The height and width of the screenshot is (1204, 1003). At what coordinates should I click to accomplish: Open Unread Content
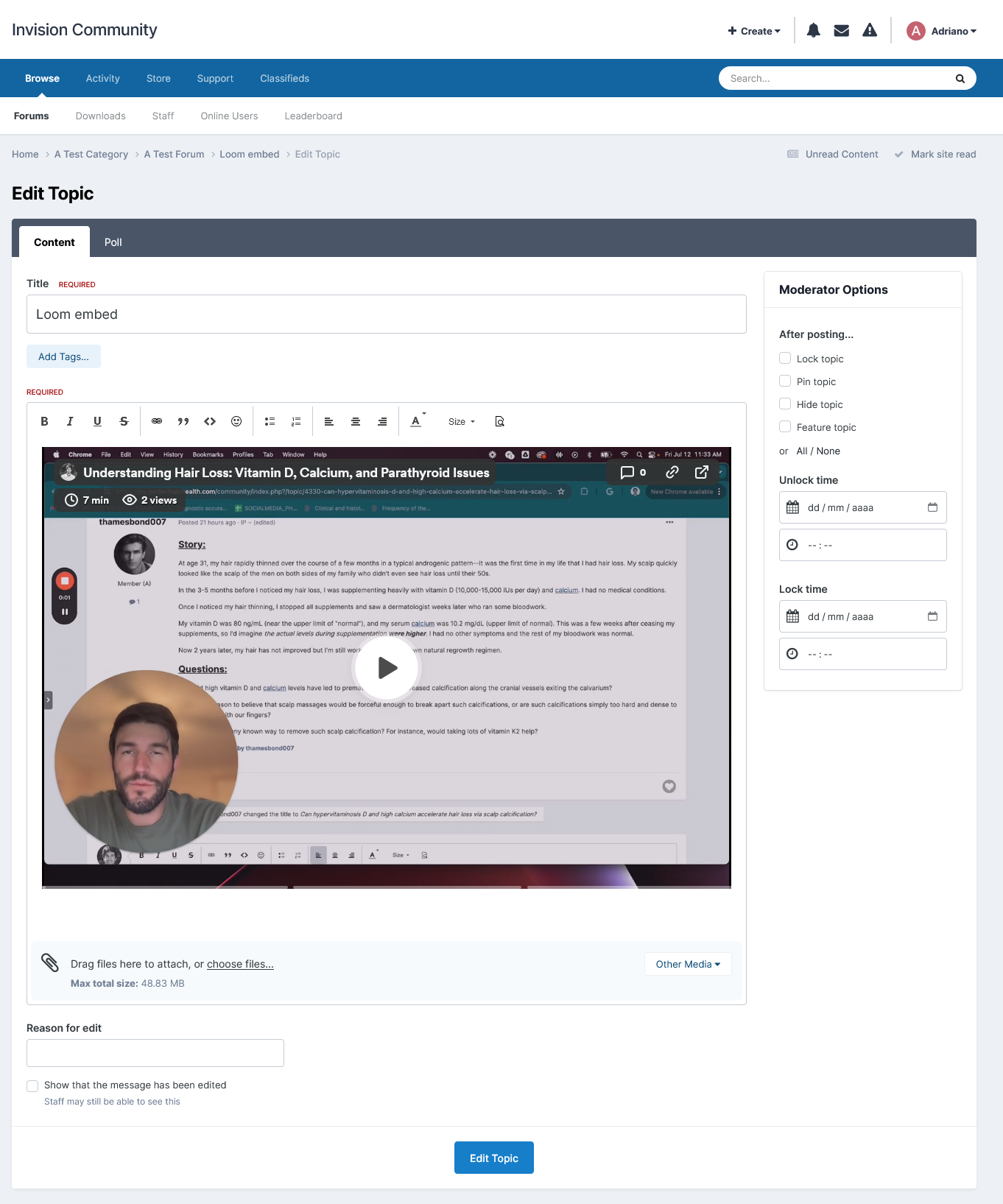[x=833, y=154]
